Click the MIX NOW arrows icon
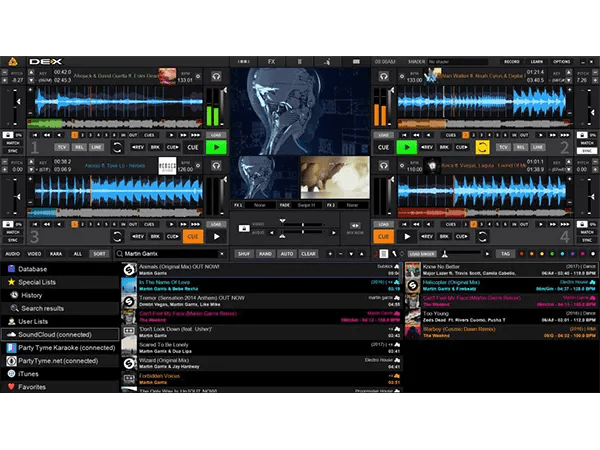 [x=355, y=226]
